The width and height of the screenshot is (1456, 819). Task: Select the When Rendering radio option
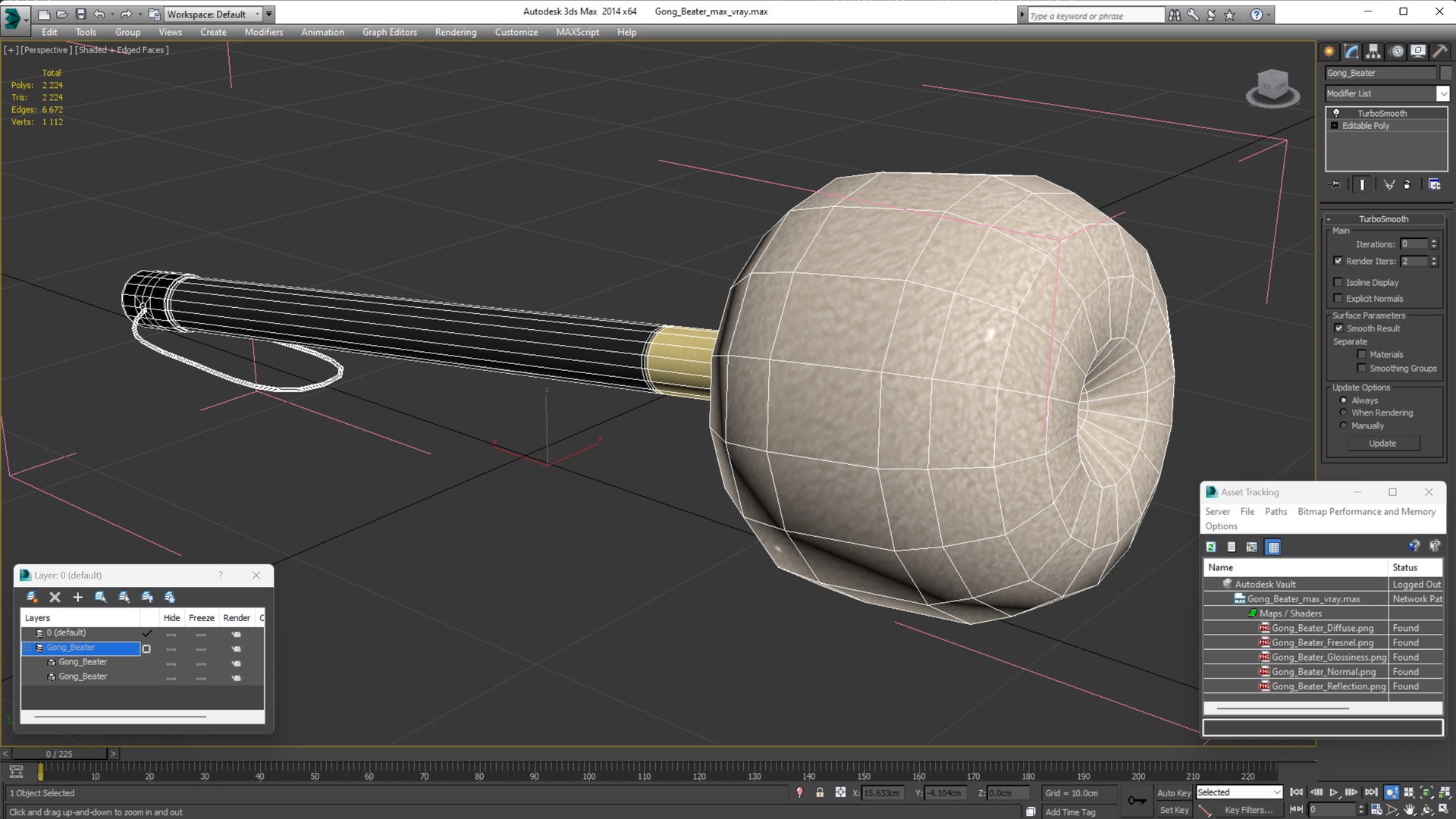(x=1344, y=413)
